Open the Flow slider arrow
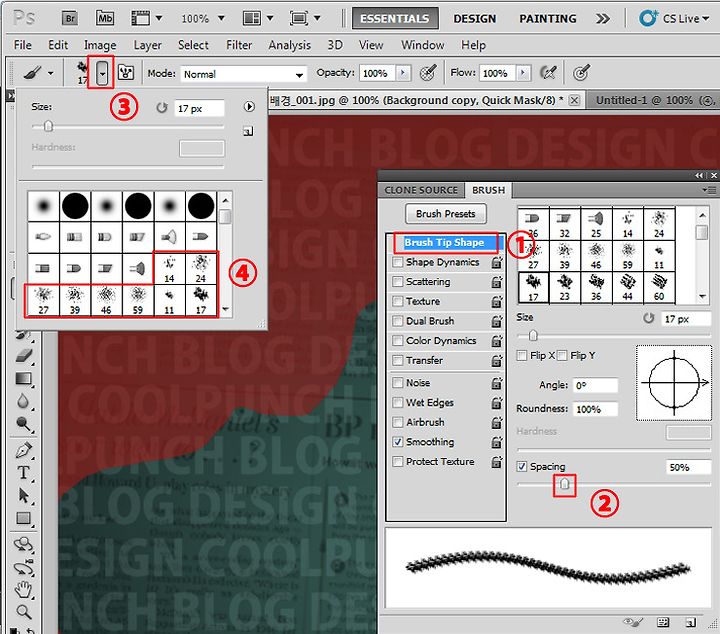720x634 pixels. coord(523,73)
